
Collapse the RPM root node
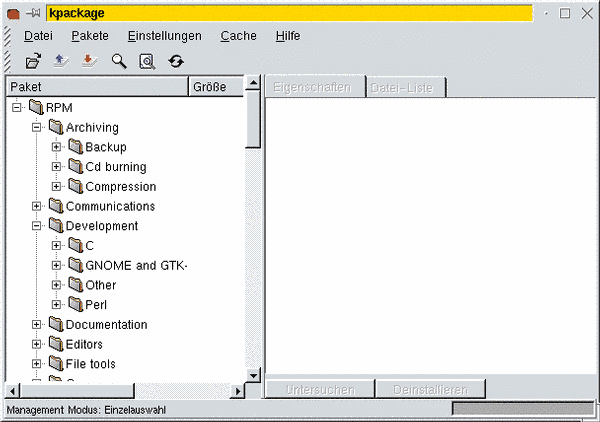[17, 108]
